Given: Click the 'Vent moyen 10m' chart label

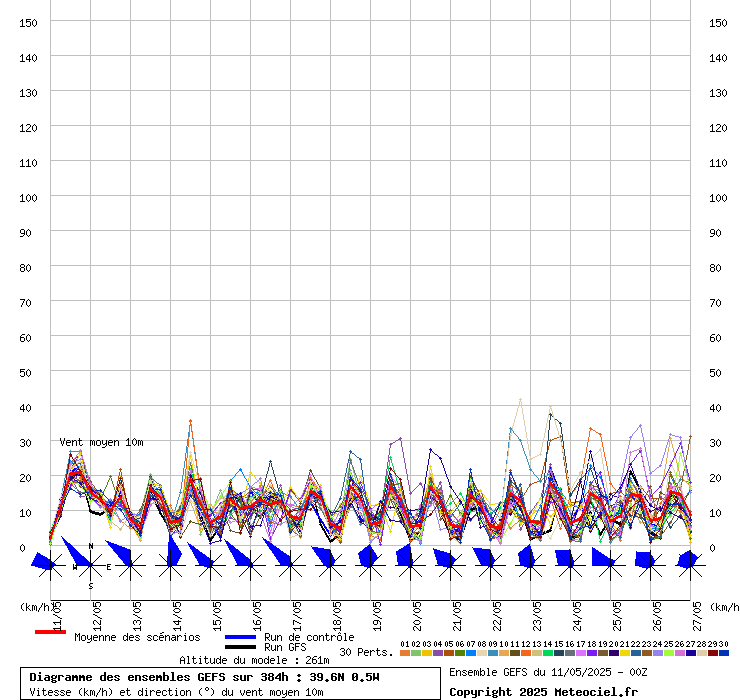Looking at the screenshot, I should tap(101, 442).
